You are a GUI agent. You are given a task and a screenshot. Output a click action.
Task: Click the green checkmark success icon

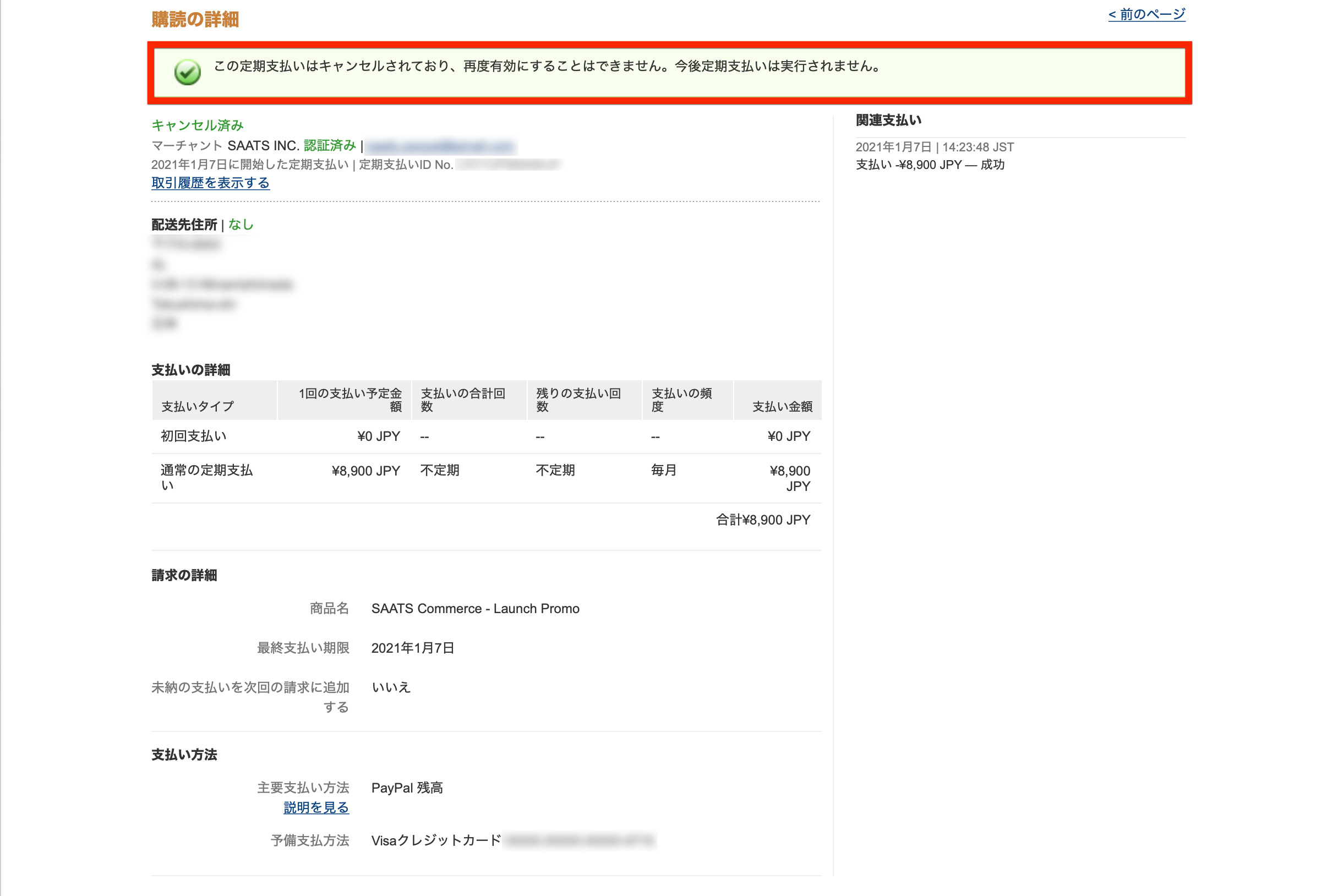coord(188,72)
